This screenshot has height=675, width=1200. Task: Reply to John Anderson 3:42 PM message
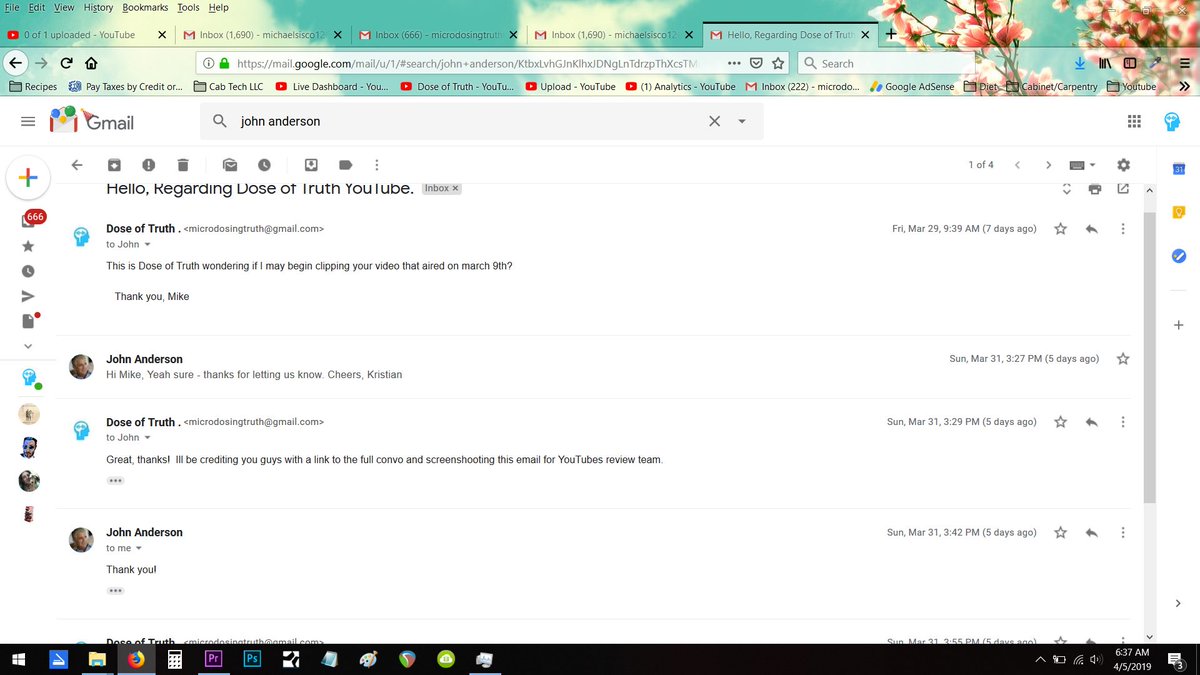[1091, 533]
